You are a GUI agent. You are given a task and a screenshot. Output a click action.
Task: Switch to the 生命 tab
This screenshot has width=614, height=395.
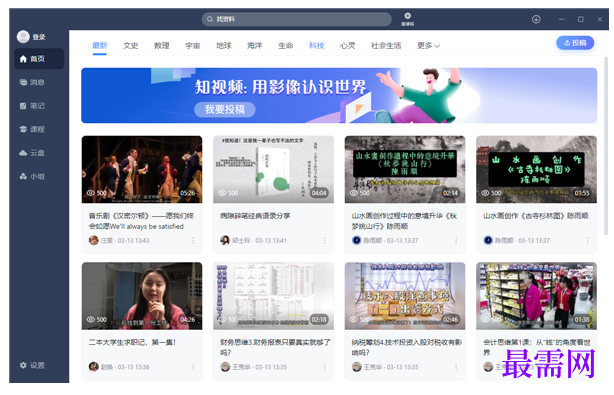285,46
